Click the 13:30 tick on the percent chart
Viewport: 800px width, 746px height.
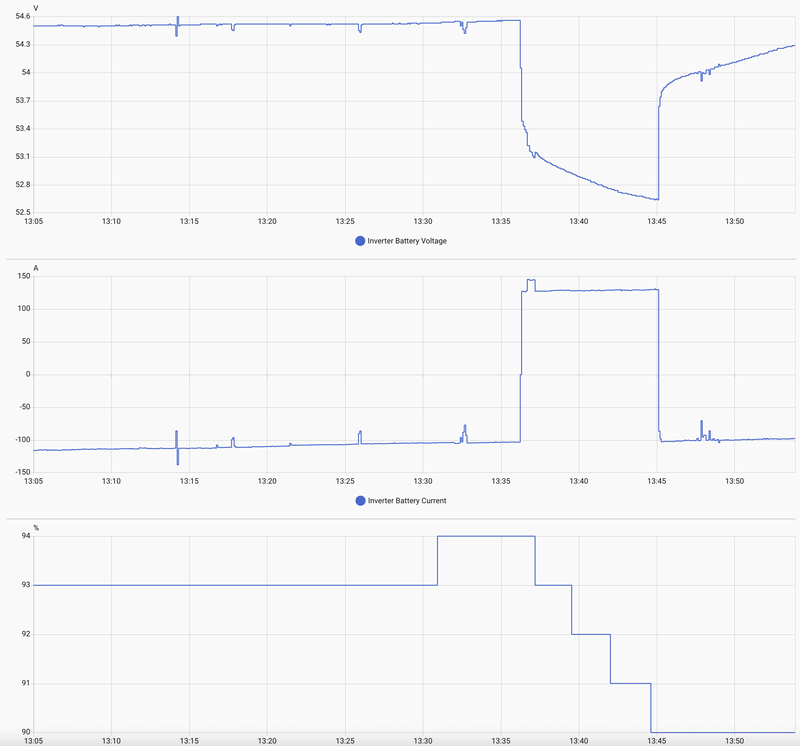pos(423,741)
